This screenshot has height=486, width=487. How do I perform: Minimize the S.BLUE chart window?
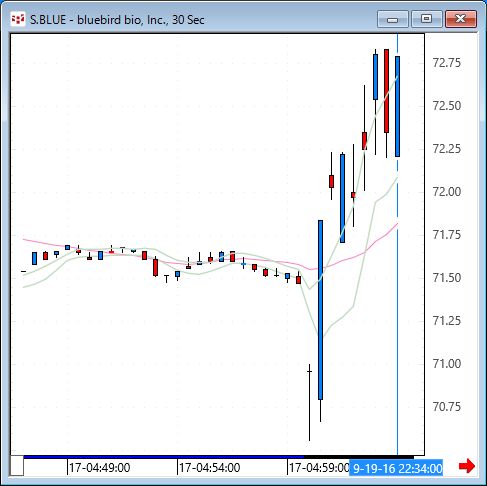[393, 19]
